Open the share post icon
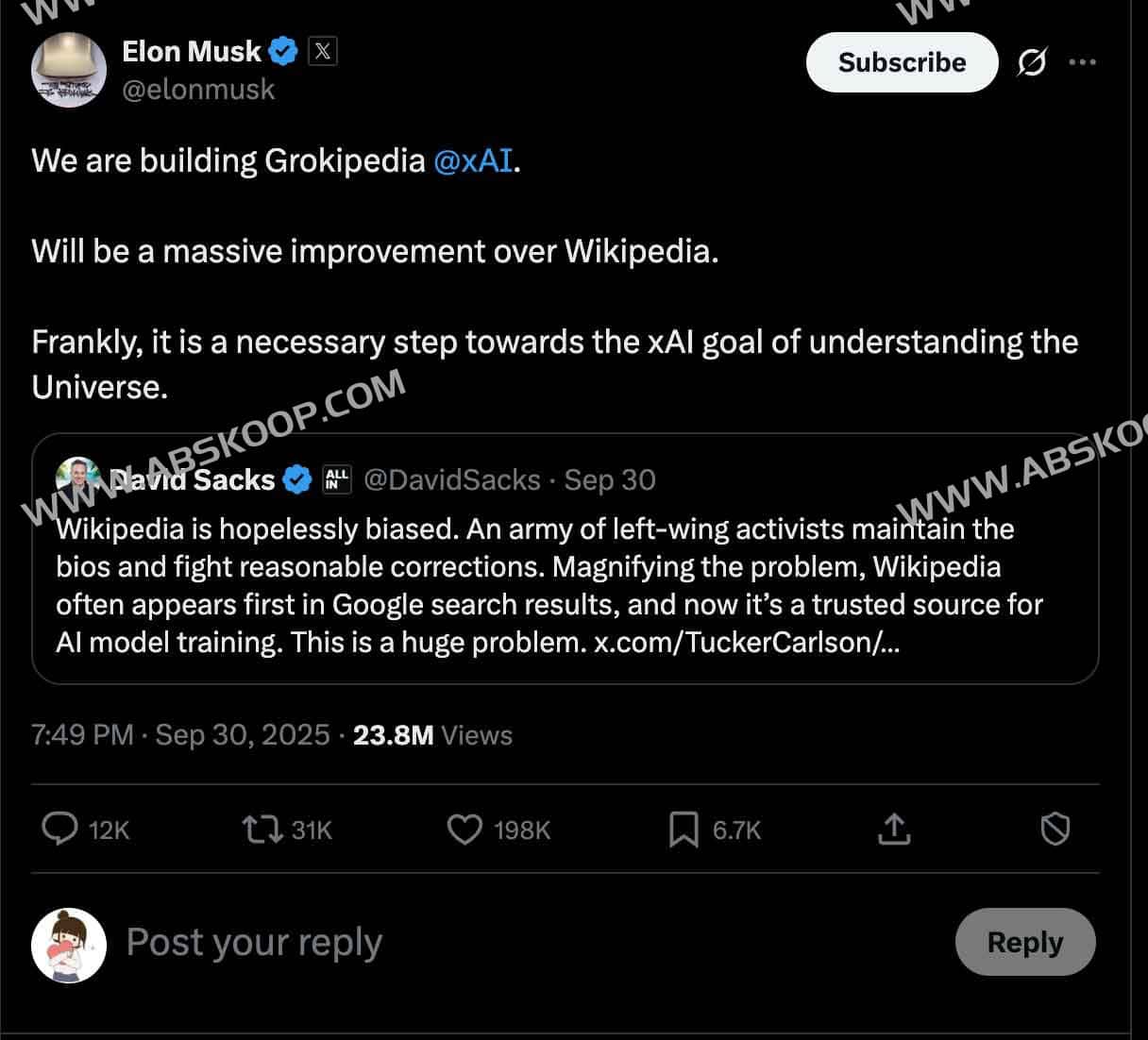 coord(893,829)
